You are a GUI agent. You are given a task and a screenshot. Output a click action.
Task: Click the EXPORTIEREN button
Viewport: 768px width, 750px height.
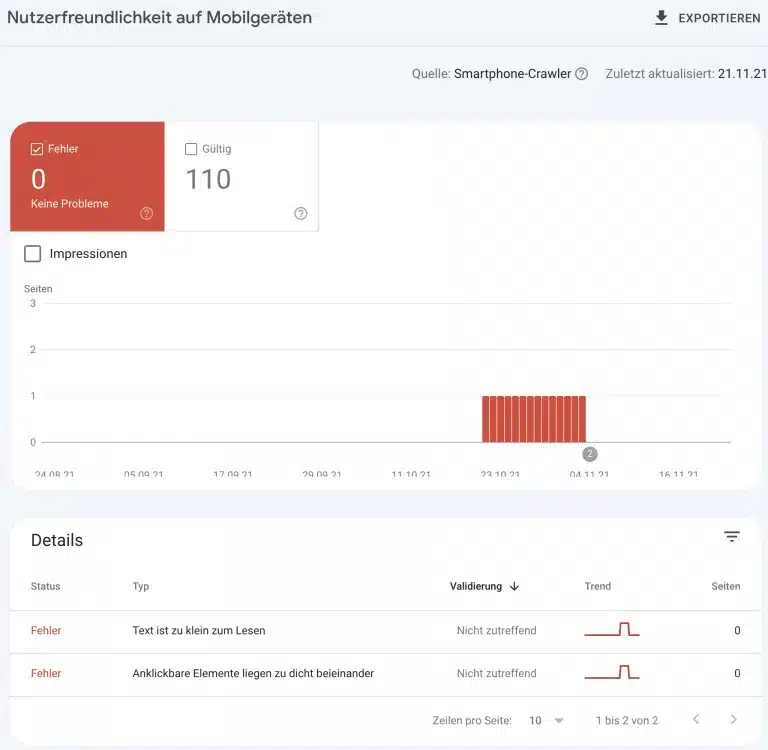707,18
